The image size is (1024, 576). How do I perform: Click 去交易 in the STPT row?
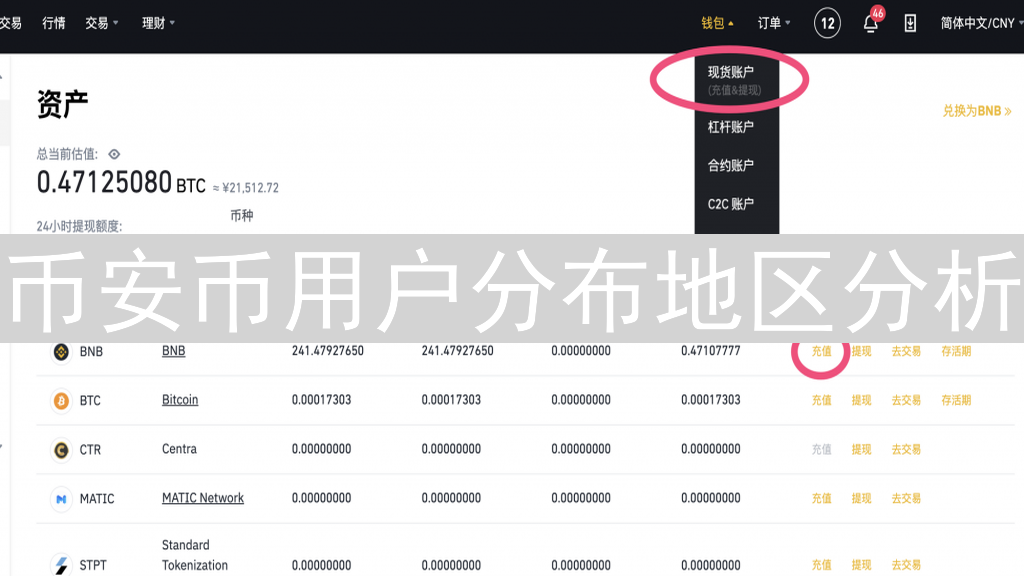pyautogui.click(x=906, y=565)
